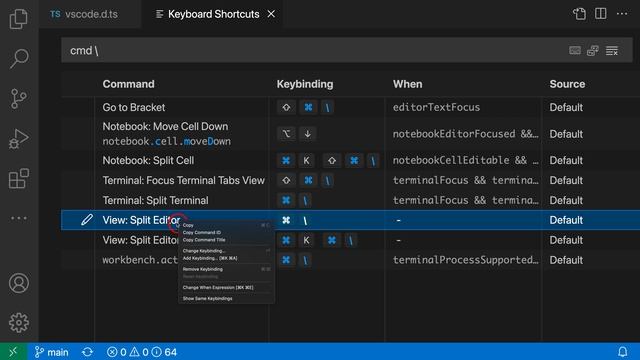Viewport: 640px width, 360px height.
Task: Open the Search view in activity bar
Action: tap(19, 58)
